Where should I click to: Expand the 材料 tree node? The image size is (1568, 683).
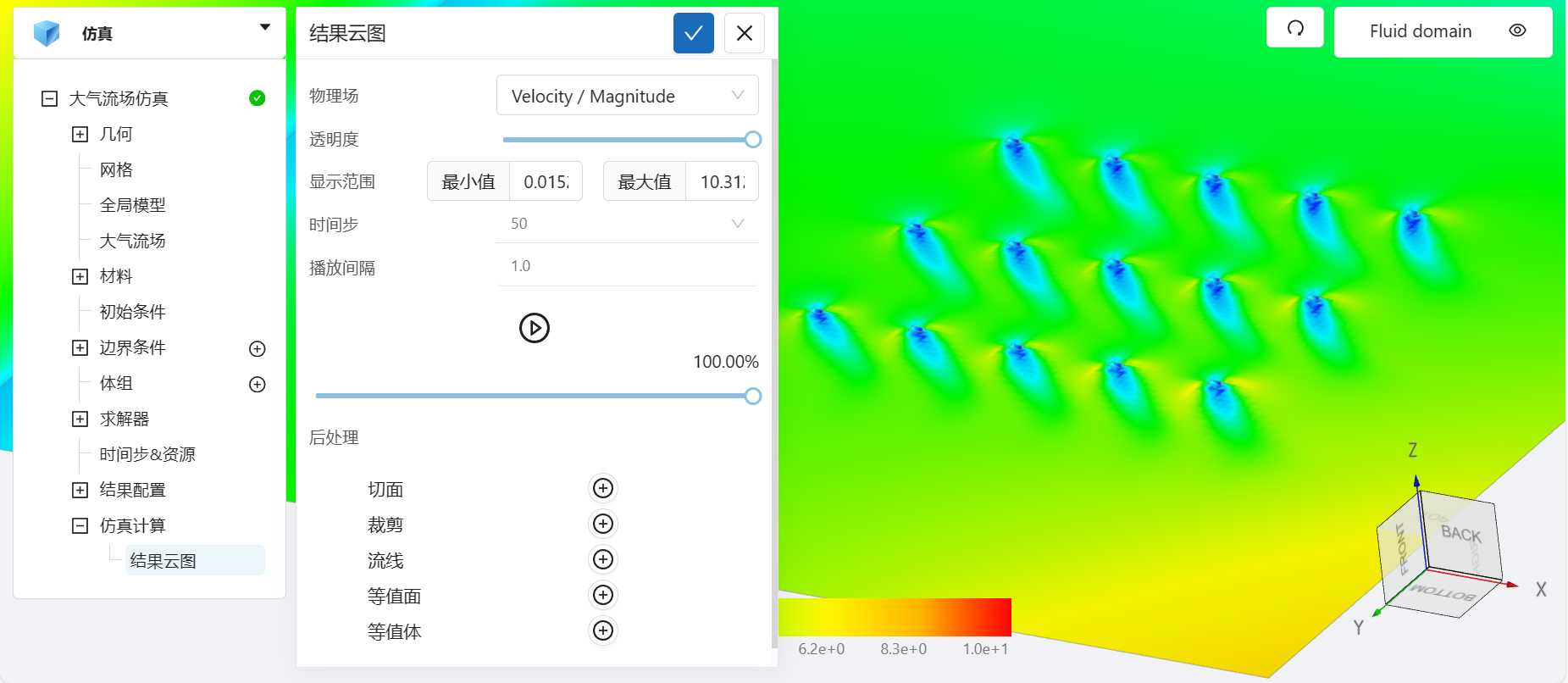tap(80, 276)
